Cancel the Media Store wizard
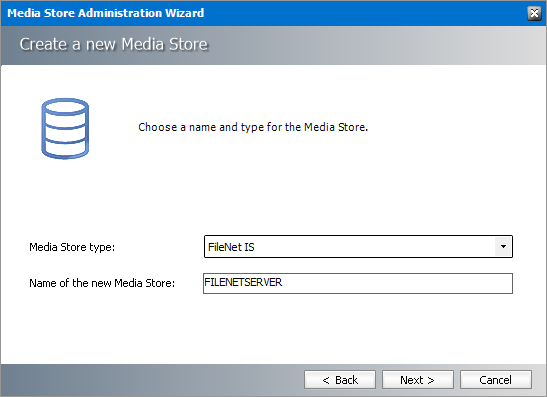547x397 pixels. (x=496, y=380)
